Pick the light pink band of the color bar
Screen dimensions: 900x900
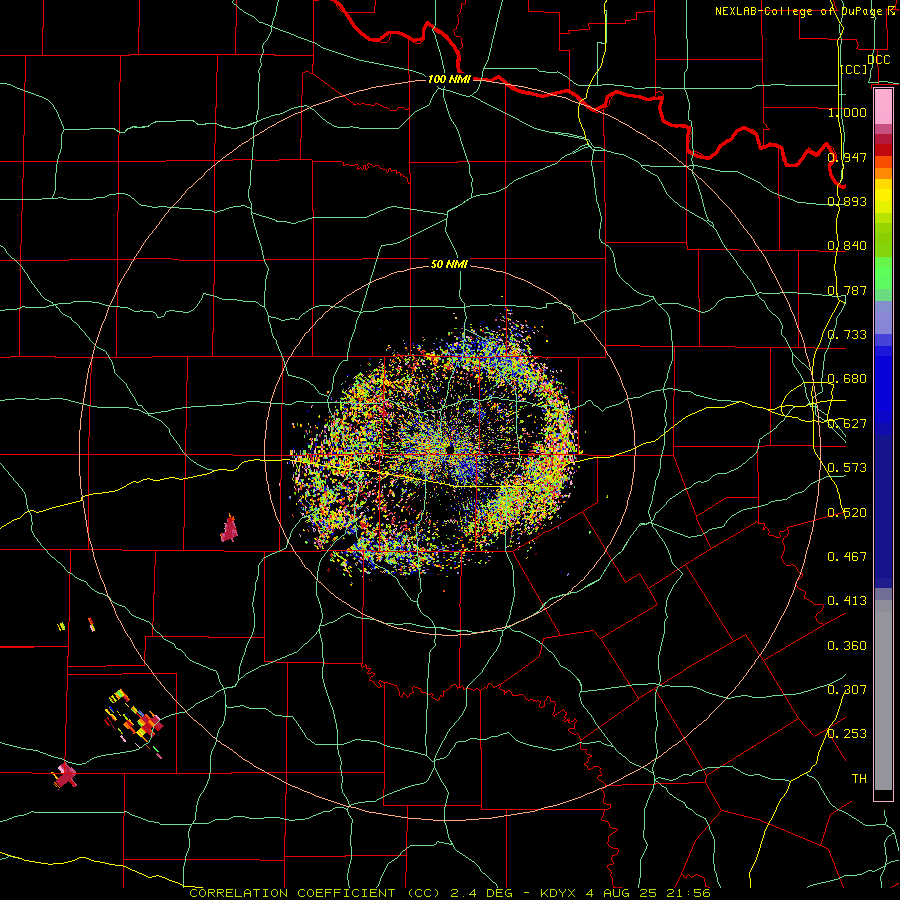[x=883, y=107]
